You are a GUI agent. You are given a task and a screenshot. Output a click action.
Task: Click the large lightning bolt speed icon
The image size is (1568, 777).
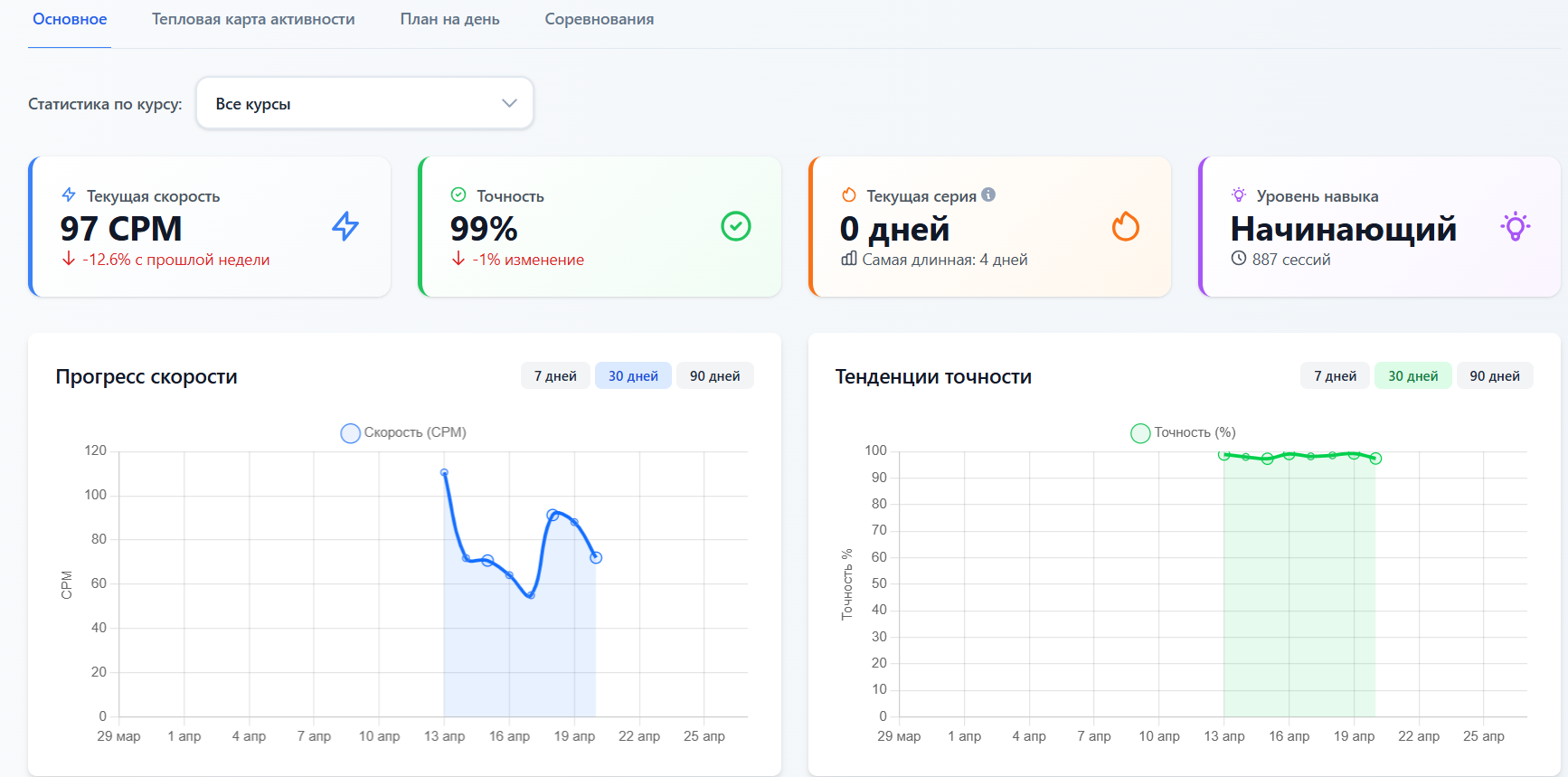click(x=345, y=226)
